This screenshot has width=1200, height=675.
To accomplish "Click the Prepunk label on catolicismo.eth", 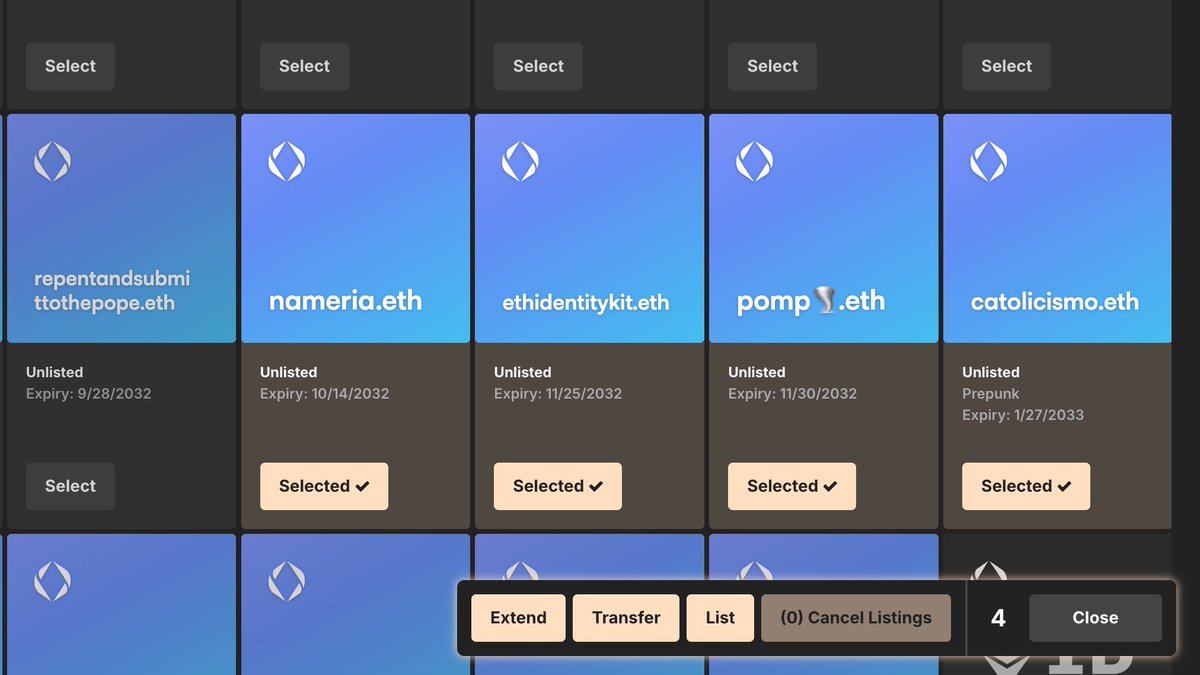I will point(990,394).
